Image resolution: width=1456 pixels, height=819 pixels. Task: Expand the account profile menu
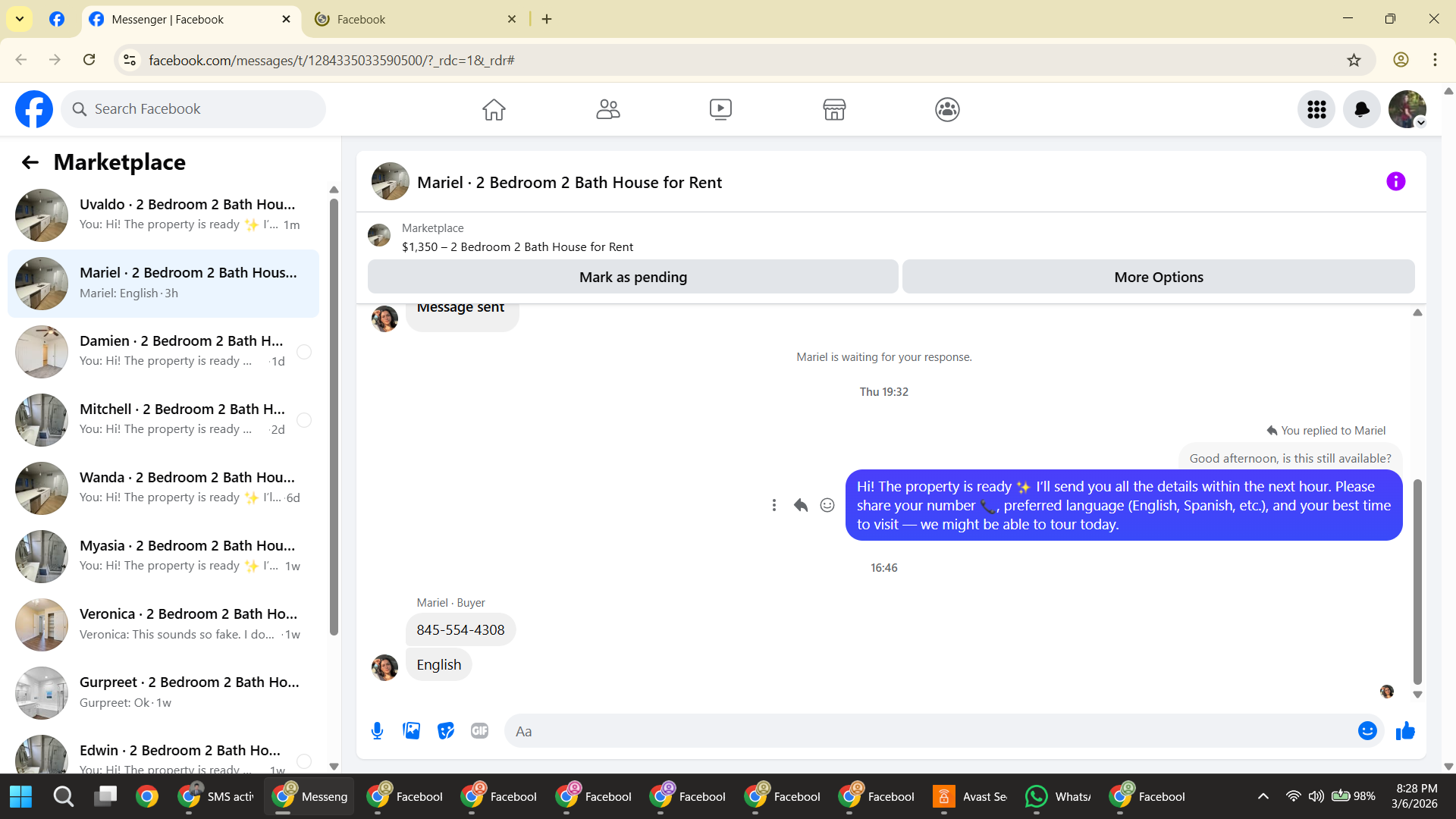pos(1407,110)
